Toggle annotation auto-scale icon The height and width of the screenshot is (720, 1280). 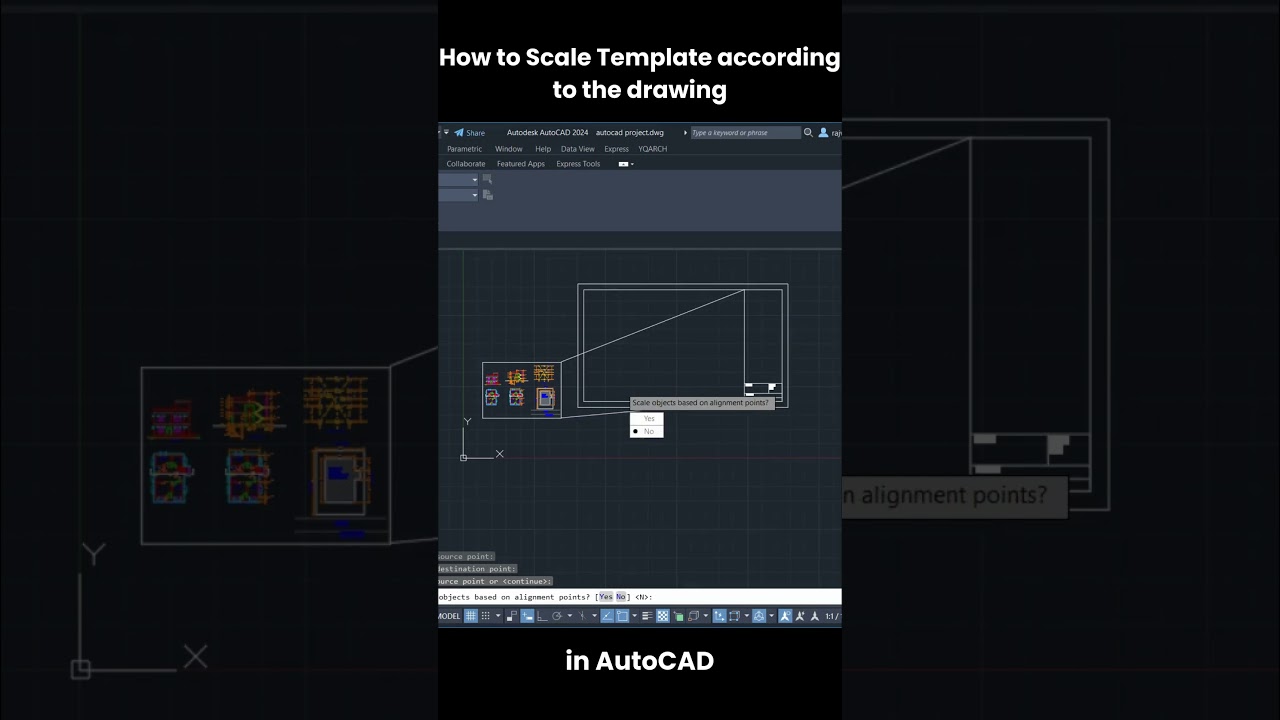click(799, 616)
